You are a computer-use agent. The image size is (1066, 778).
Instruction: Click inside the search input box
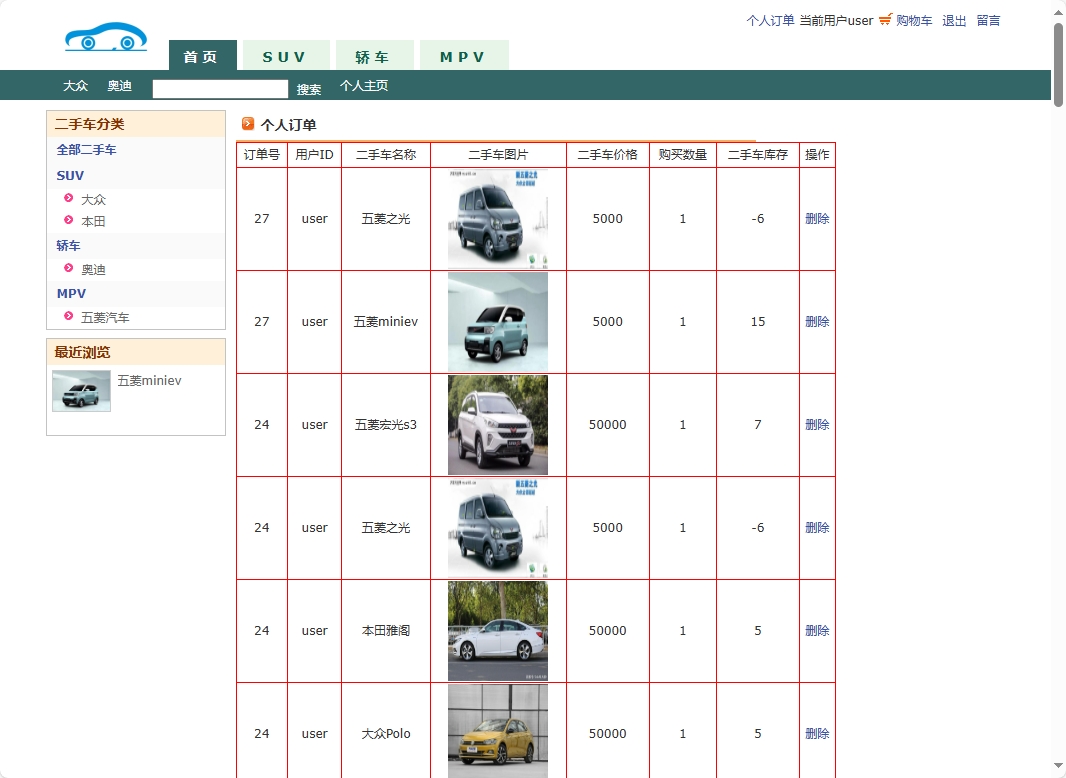pos(220,89)
